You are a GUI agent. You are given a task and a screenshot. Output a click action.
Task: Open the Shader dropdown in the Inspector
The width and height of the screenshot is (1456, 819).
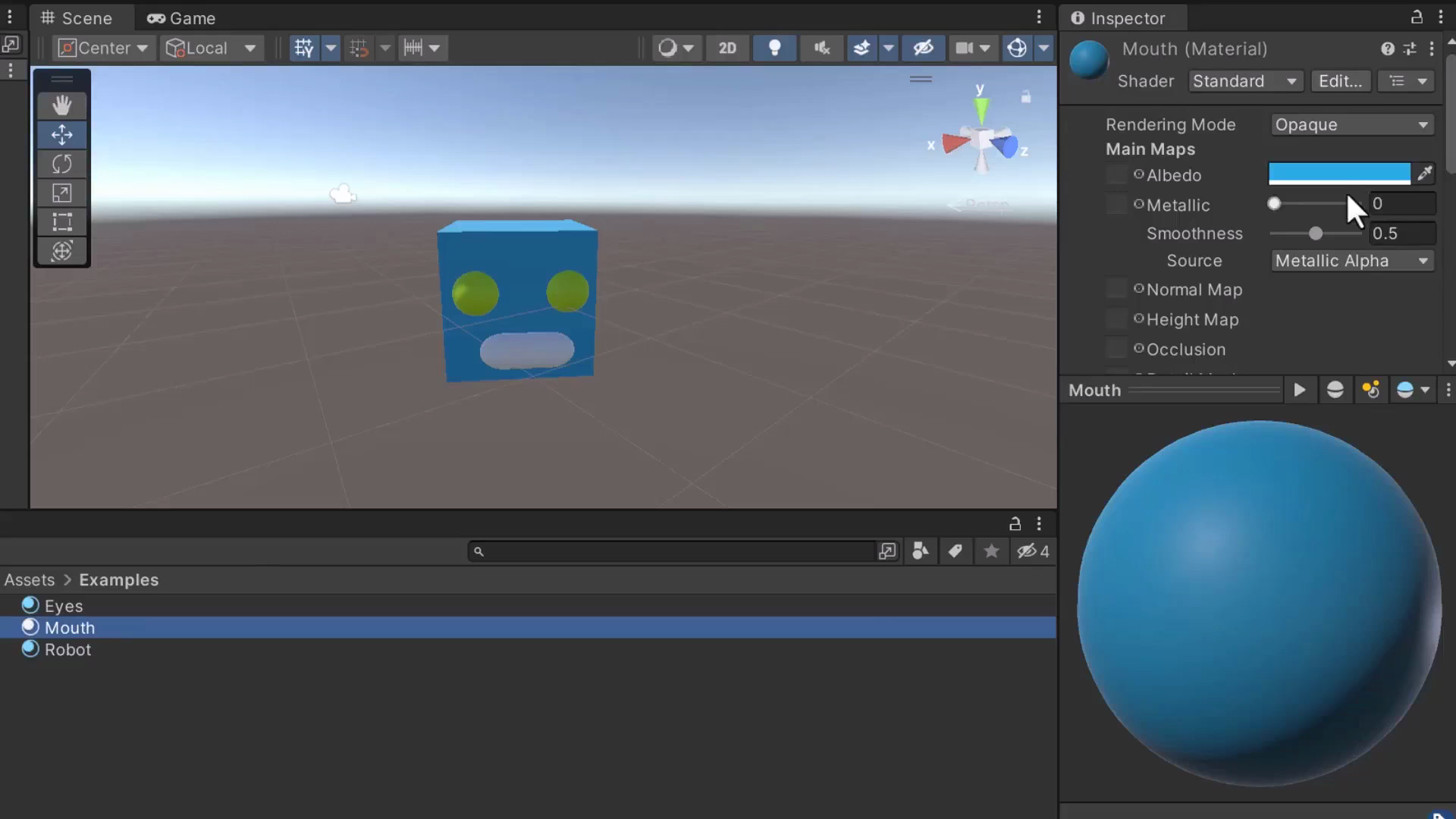1244,81
